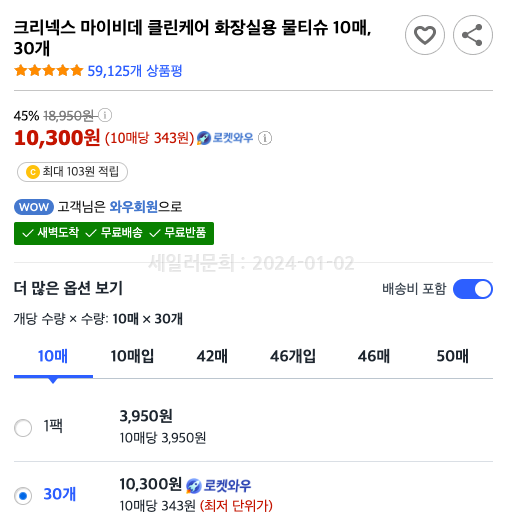Screen dimensions: 506x525
Task: Choose the 46매 tab
Action: (373, 356)
